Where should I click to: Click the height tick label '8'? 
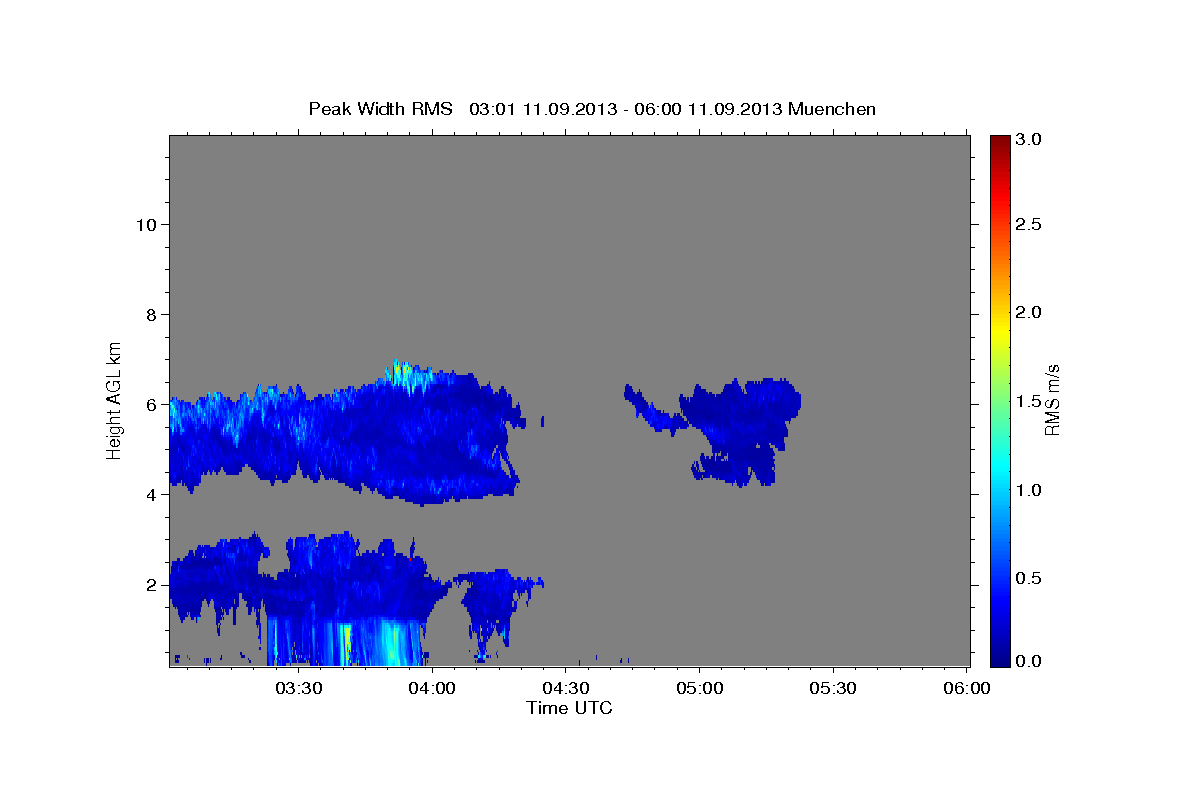[x=151, y=315]
